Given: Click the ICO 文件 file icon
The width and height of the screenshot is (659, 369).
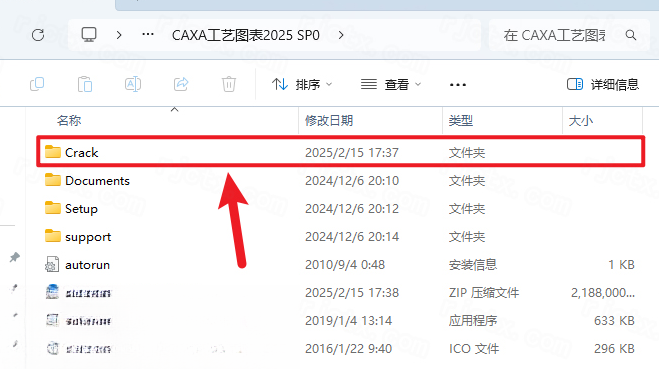Looking at the screenshot, I should 52,348.
